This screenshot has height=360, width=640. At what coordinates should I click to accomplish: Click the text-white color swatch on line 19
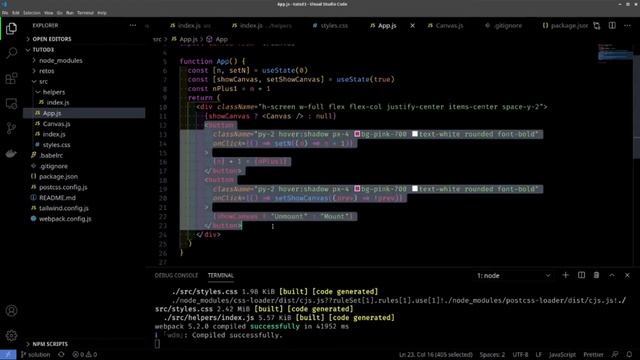click(415, 189)
